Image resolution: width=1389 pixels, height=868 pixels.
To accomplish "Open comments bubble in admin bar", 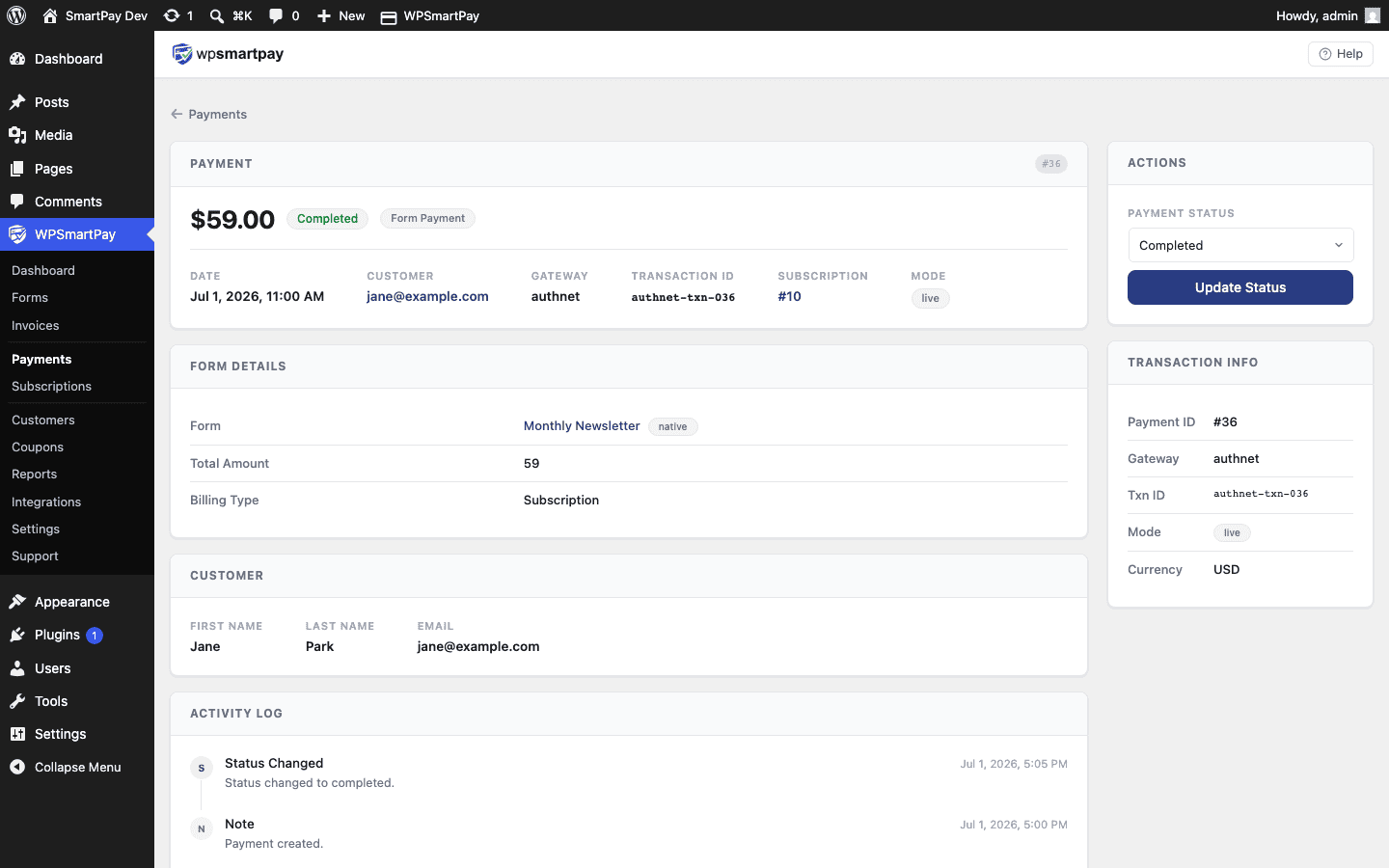I will click(276, 15).
